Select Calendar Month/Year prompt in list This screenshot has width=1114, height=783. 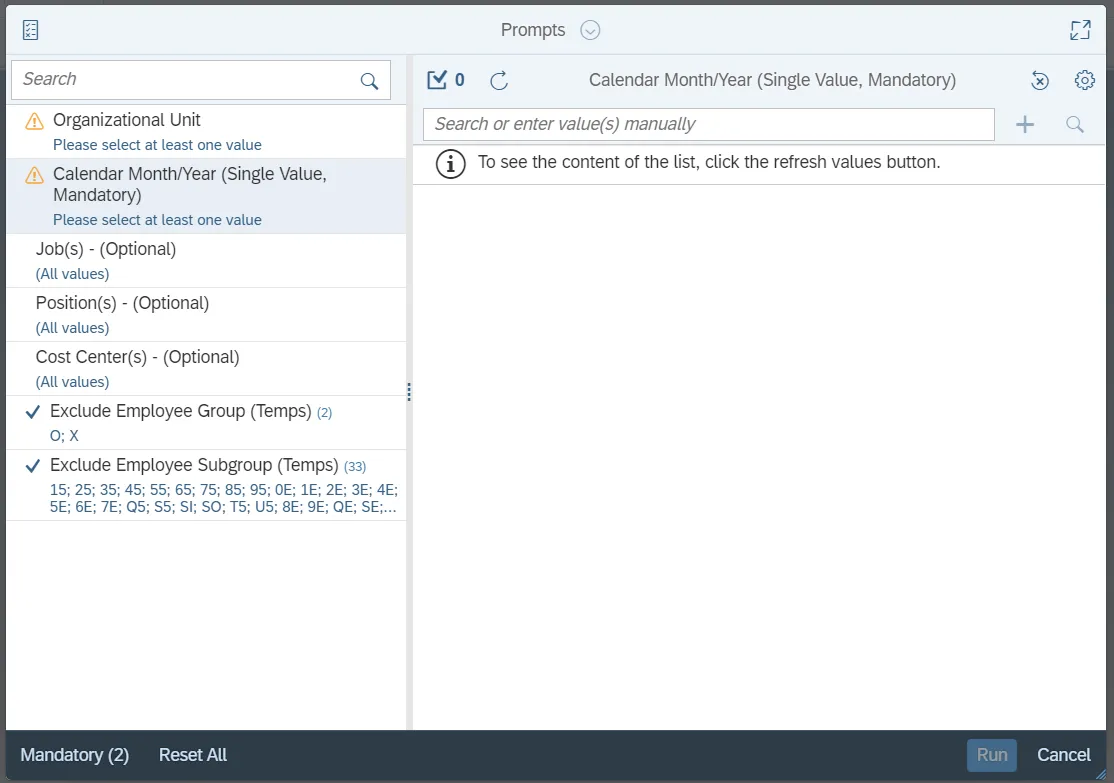[190, 184]
